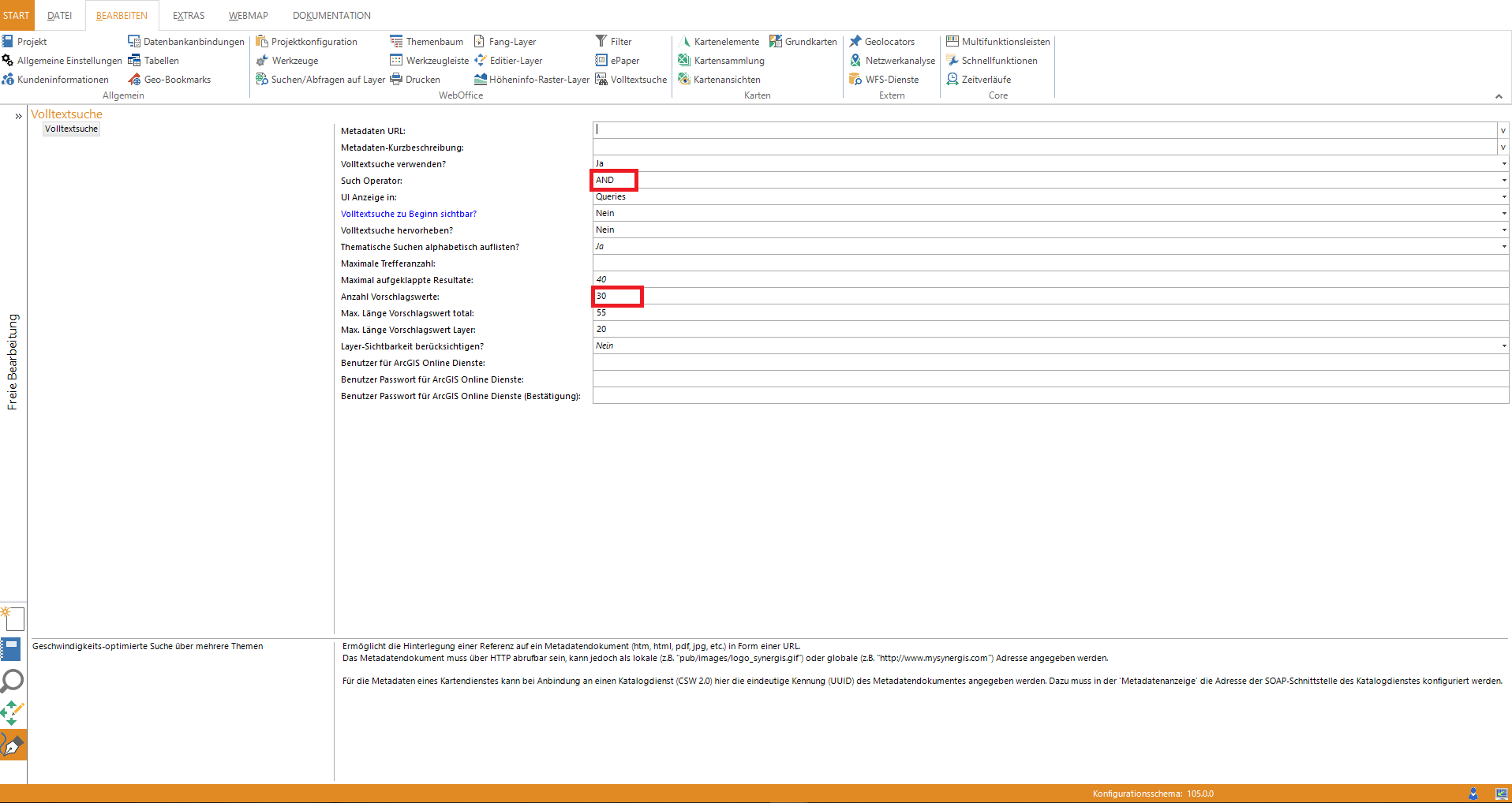Viewport: 1512px width, 803px height.
Task: Open the Filter tool in the ribbon
Action: 613,42
